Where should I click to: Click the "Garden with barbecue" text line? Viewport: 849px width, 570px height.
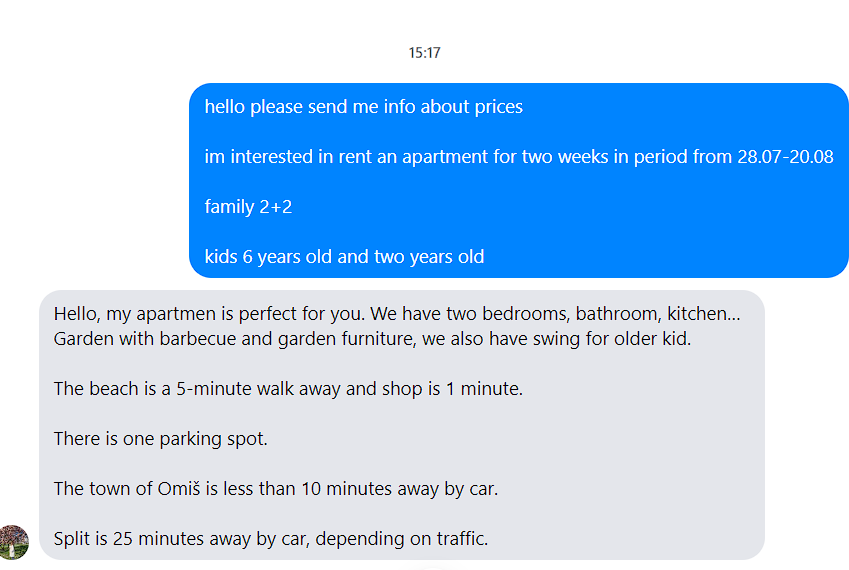(372, 338)
